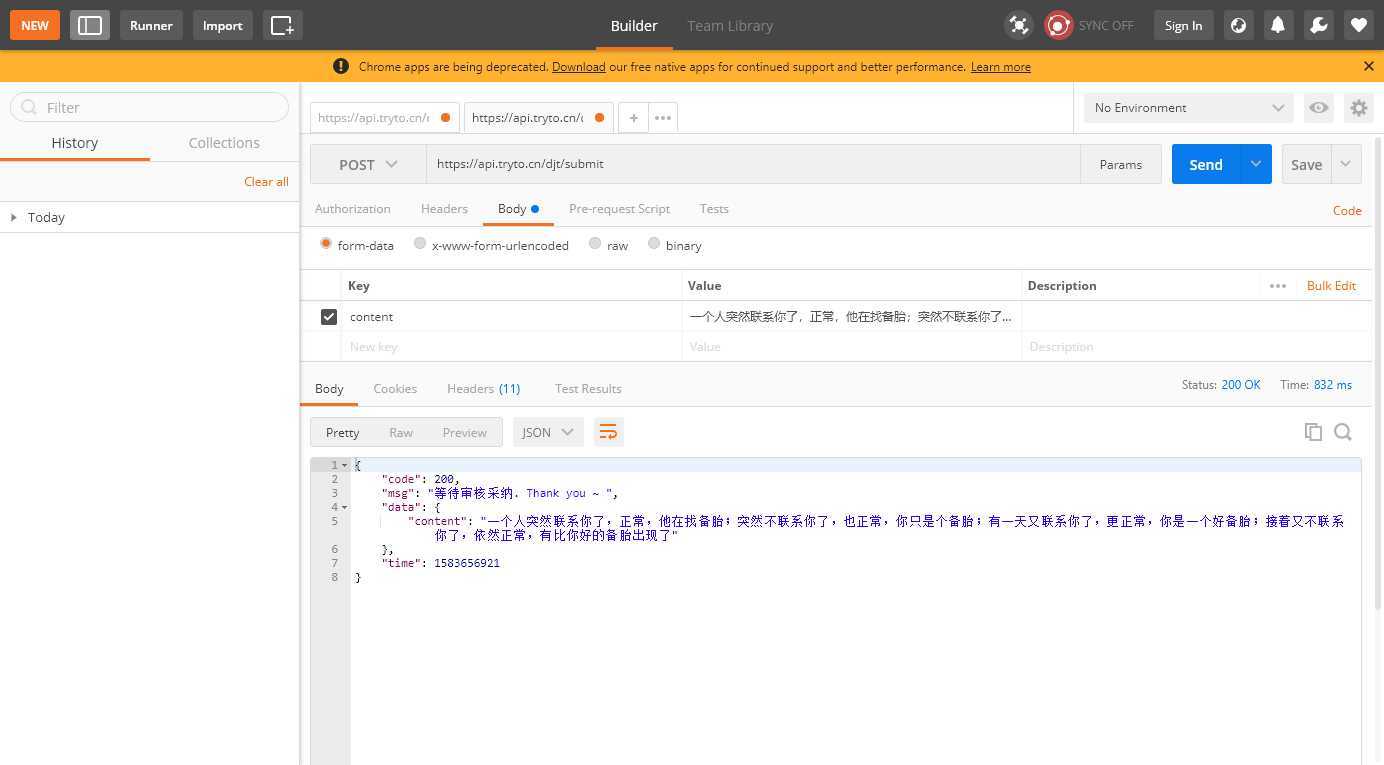Show environment quick look eye icon
The width and height of the screenshot is (1384, 765).
click(1319, 107)
